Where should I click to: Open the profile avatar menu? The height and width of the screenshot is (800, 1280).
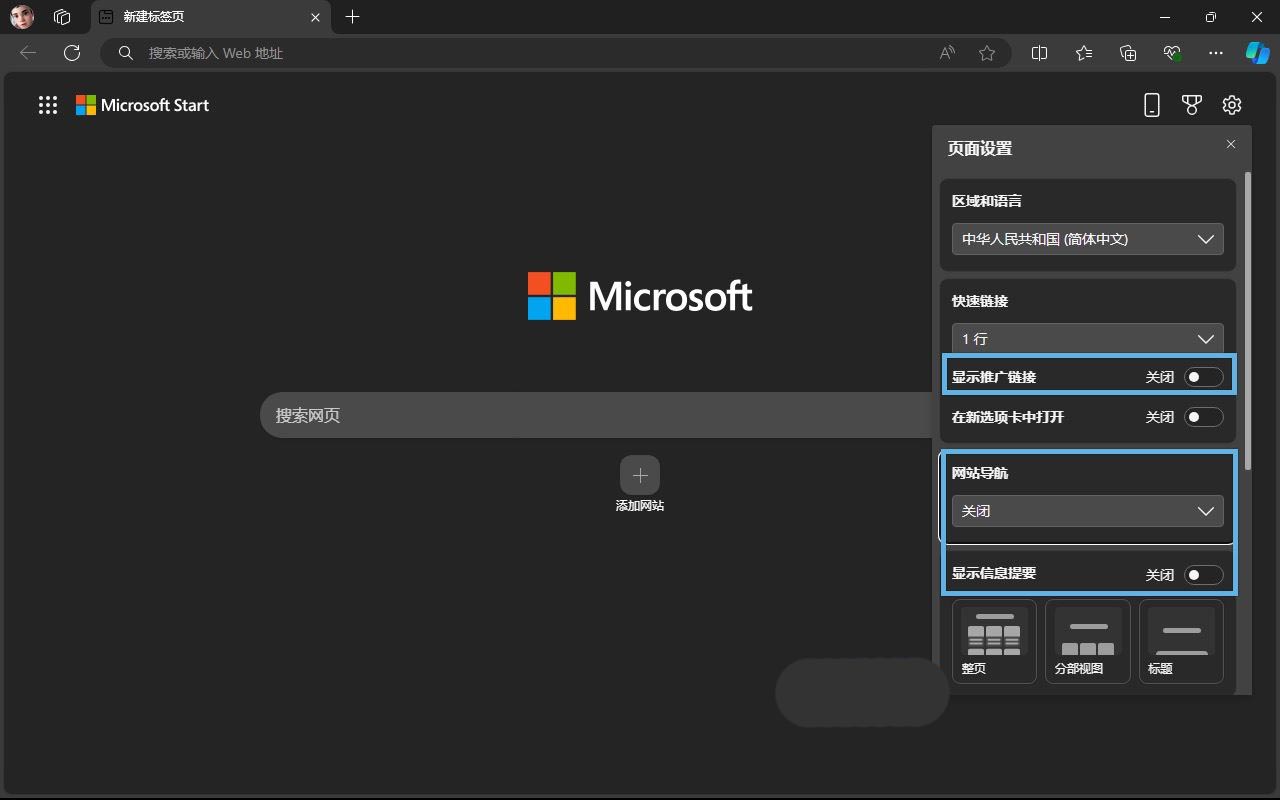22,17
